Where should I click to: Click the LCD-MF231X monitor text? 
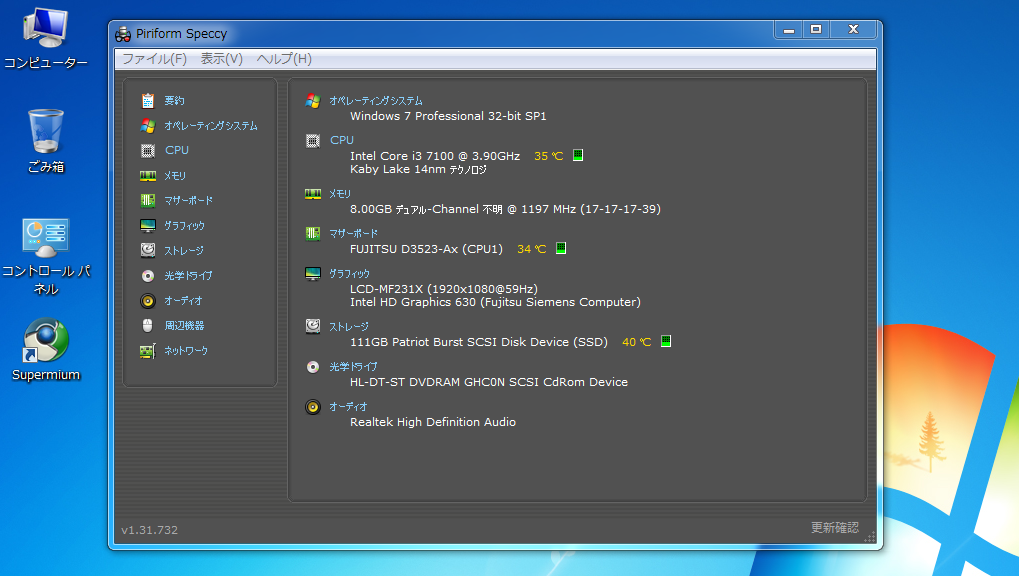point(444,289)
